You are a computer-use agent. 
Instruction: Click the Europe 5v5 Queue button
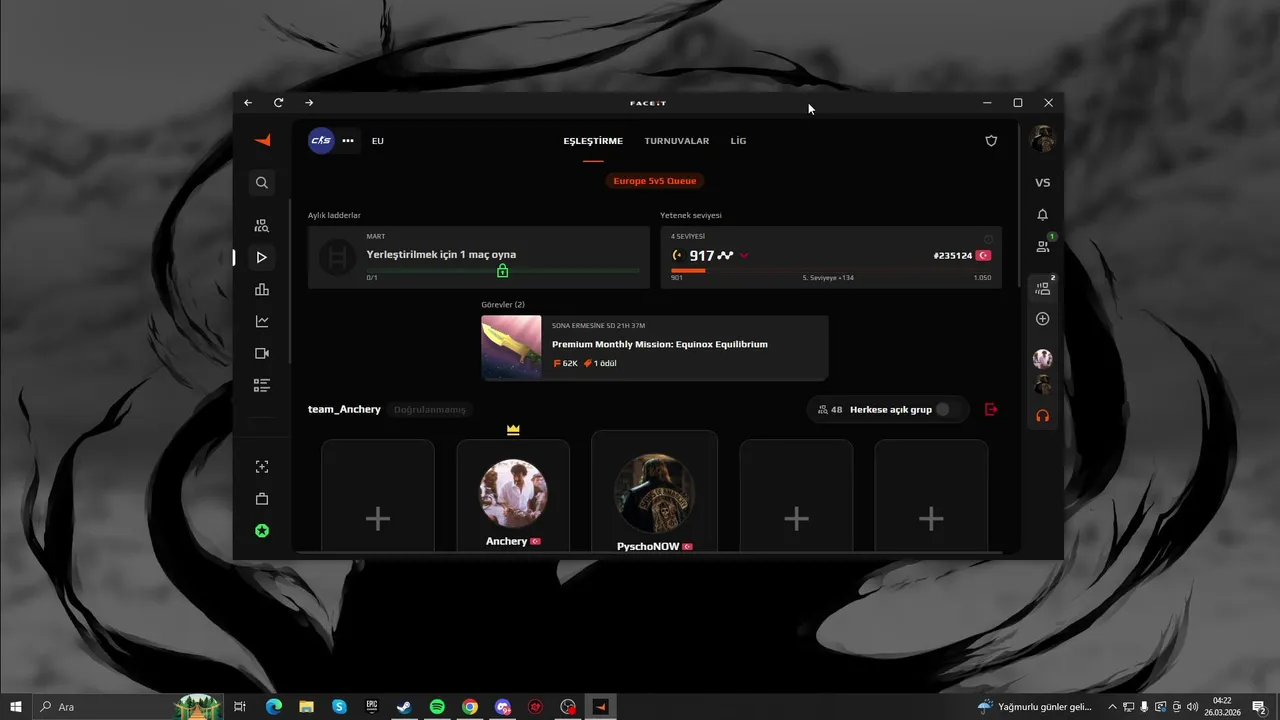(x=656, y=181)
